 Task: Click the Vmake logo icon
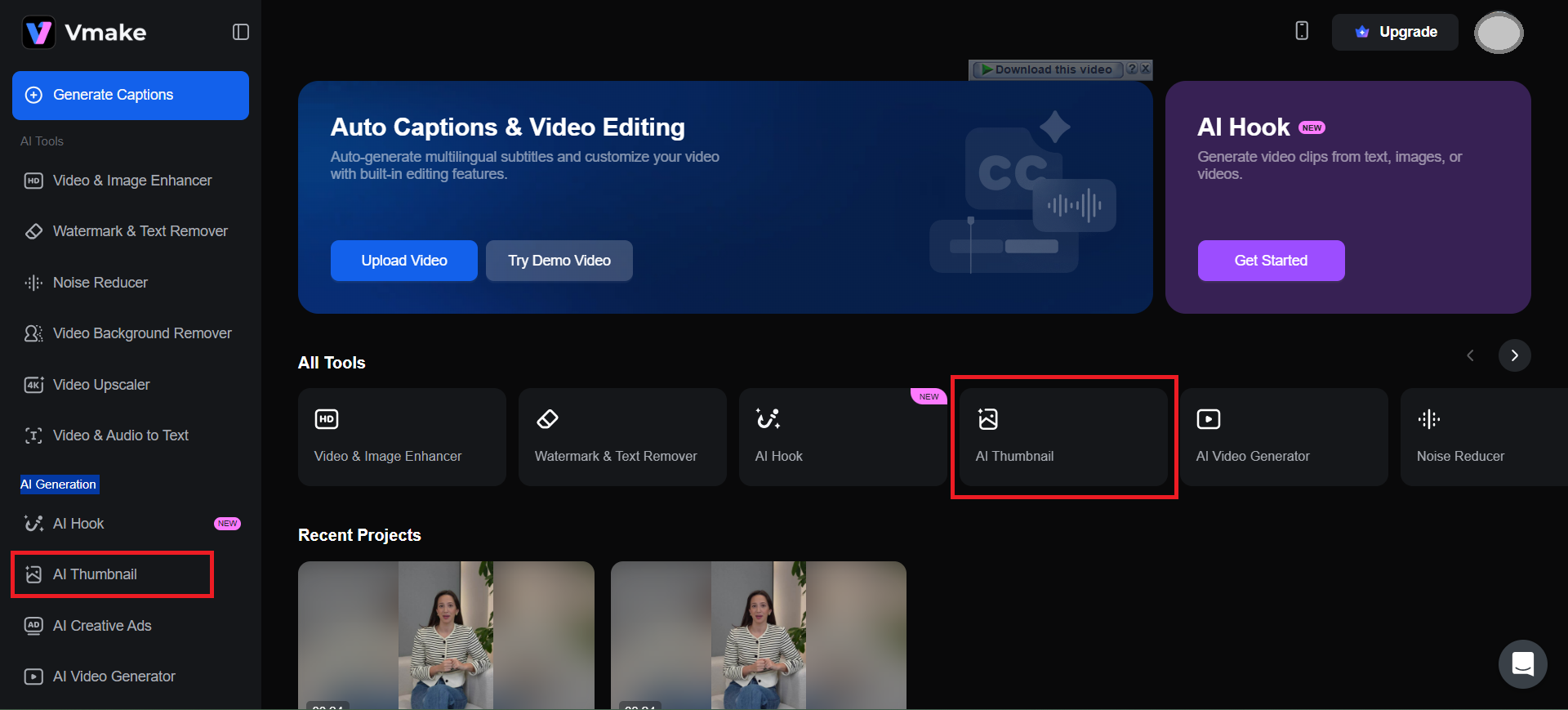coord(38,33)
